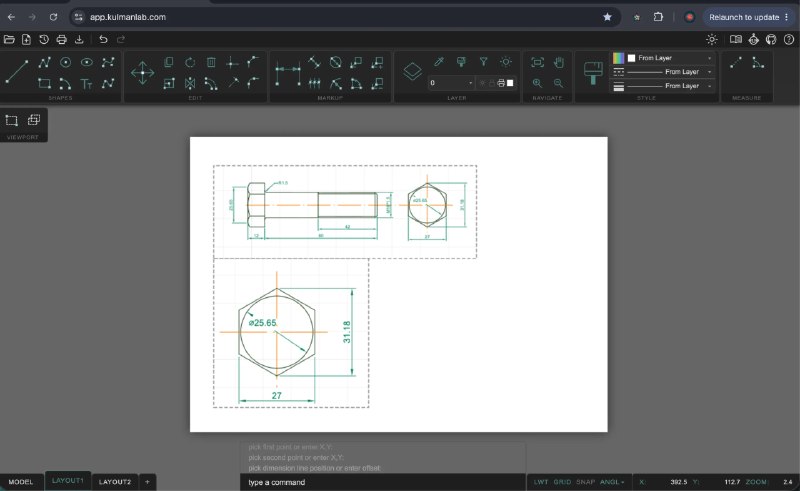Viewport: 800px width, 491px height.
Task: Select the Line drawing tool
Action: (16, 72)
